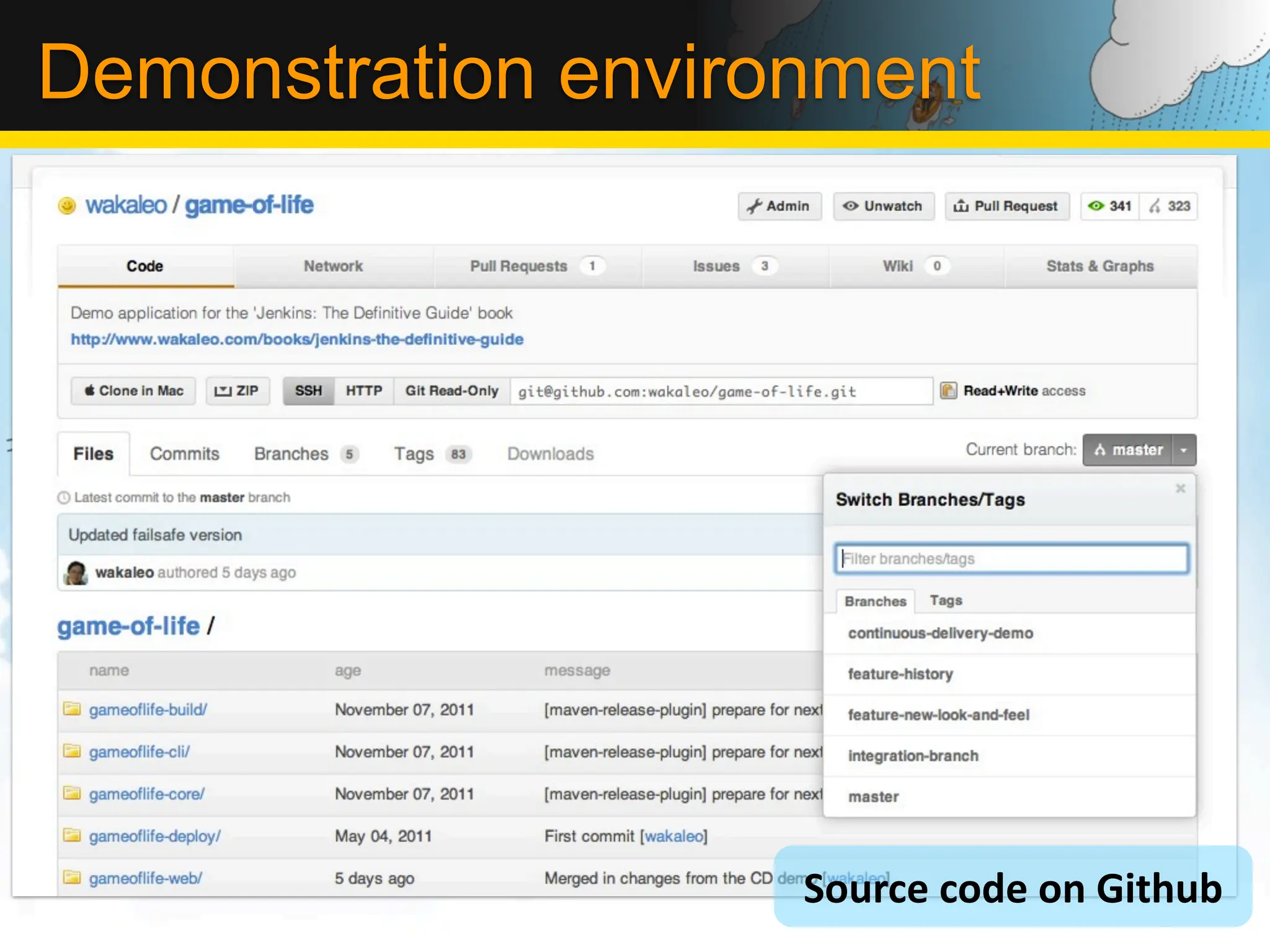Click the folder icon for gameoflife-core
1270x952 pixels.
click(72, 793)
